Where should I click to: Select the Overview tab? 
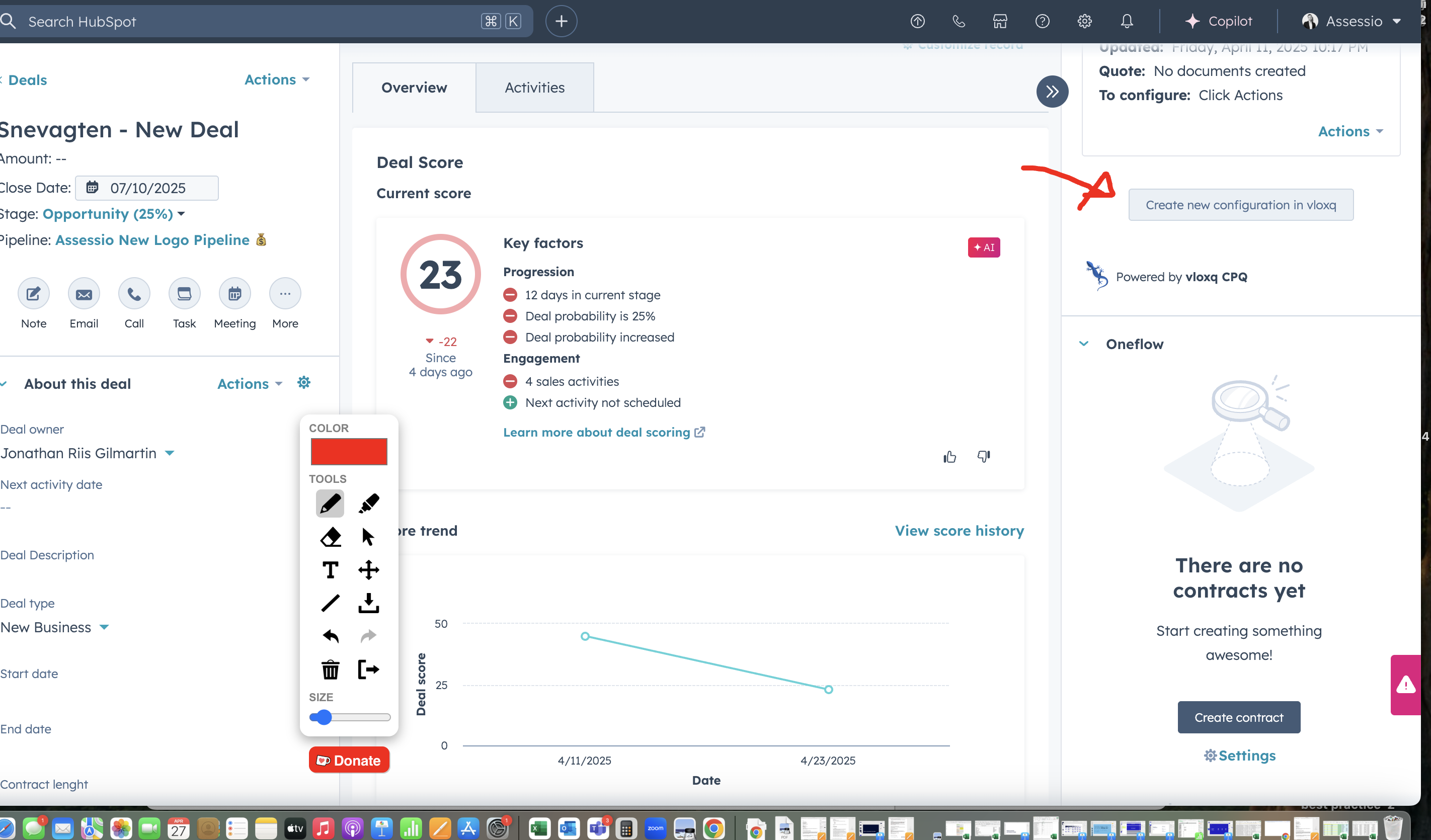tap(414, 88)
